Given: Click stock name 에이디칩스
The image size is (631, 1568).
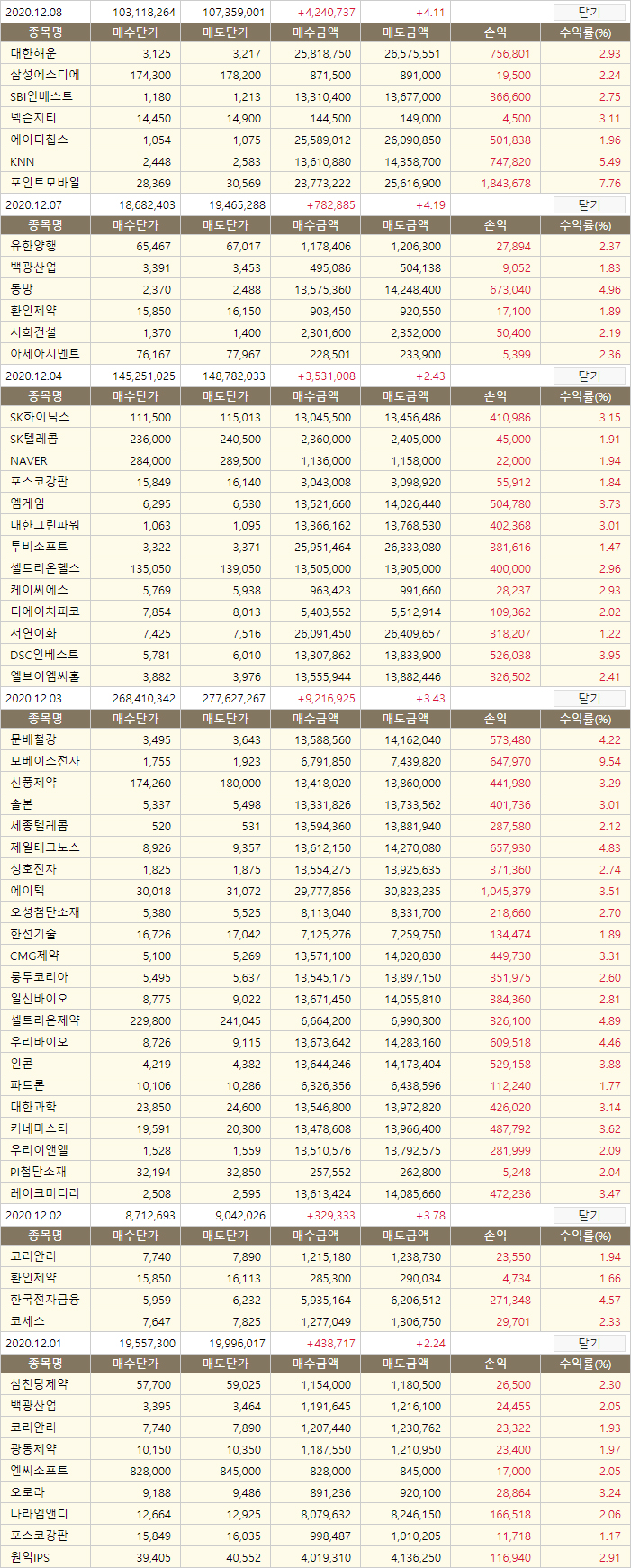Looking at the screenshot, I should [39, 140].
